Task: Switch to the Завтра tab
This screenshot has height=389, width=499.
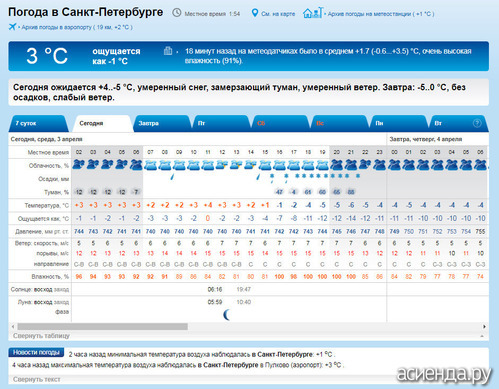Action: coord(162,123)
